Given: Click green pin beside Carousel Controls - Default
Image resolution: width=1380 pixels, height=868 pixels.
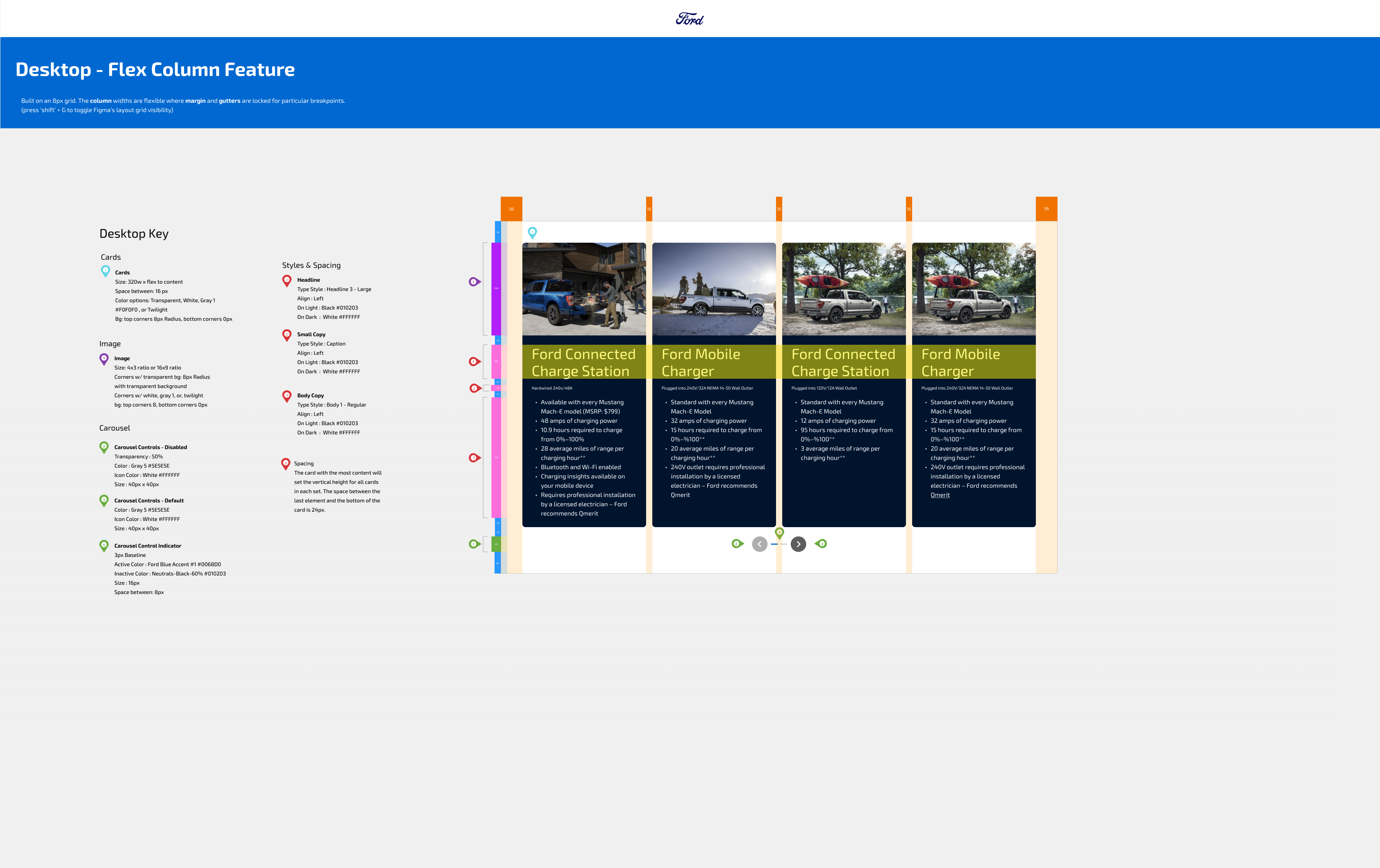Looking at the screenshot, I should (x=104, y=501).
